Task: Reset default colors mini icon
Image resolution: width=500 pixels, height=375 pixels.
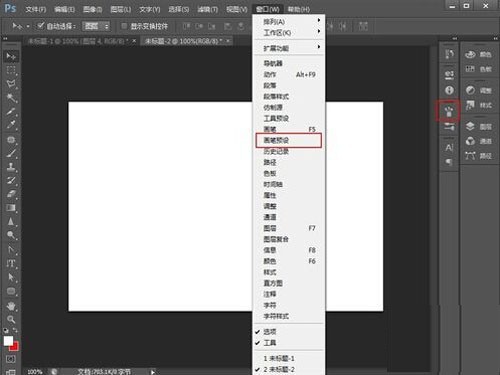Action: click(x=6, y=331)
